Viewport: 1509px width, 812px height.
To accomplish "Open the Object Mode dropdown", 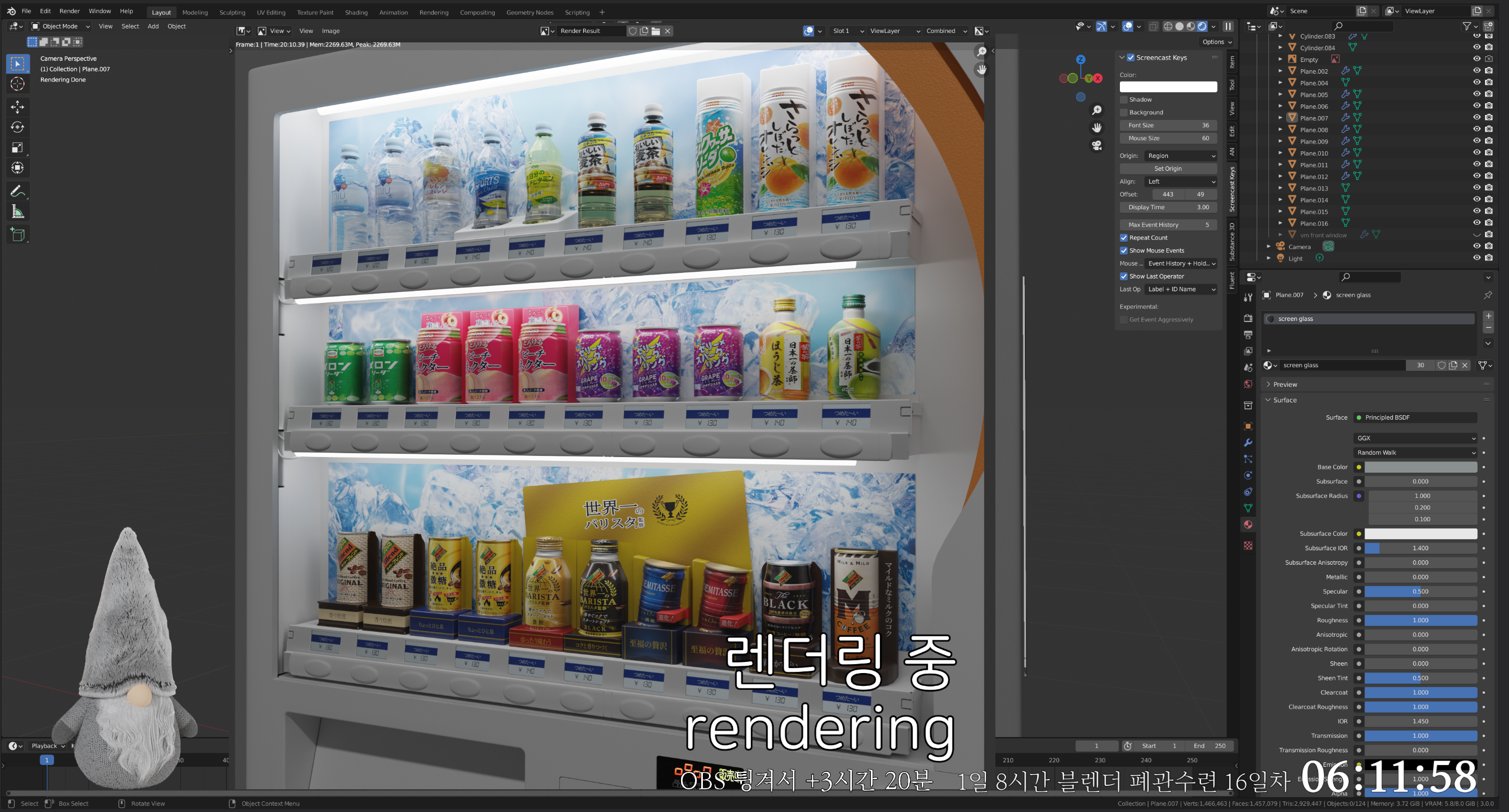I will point(60,26).
